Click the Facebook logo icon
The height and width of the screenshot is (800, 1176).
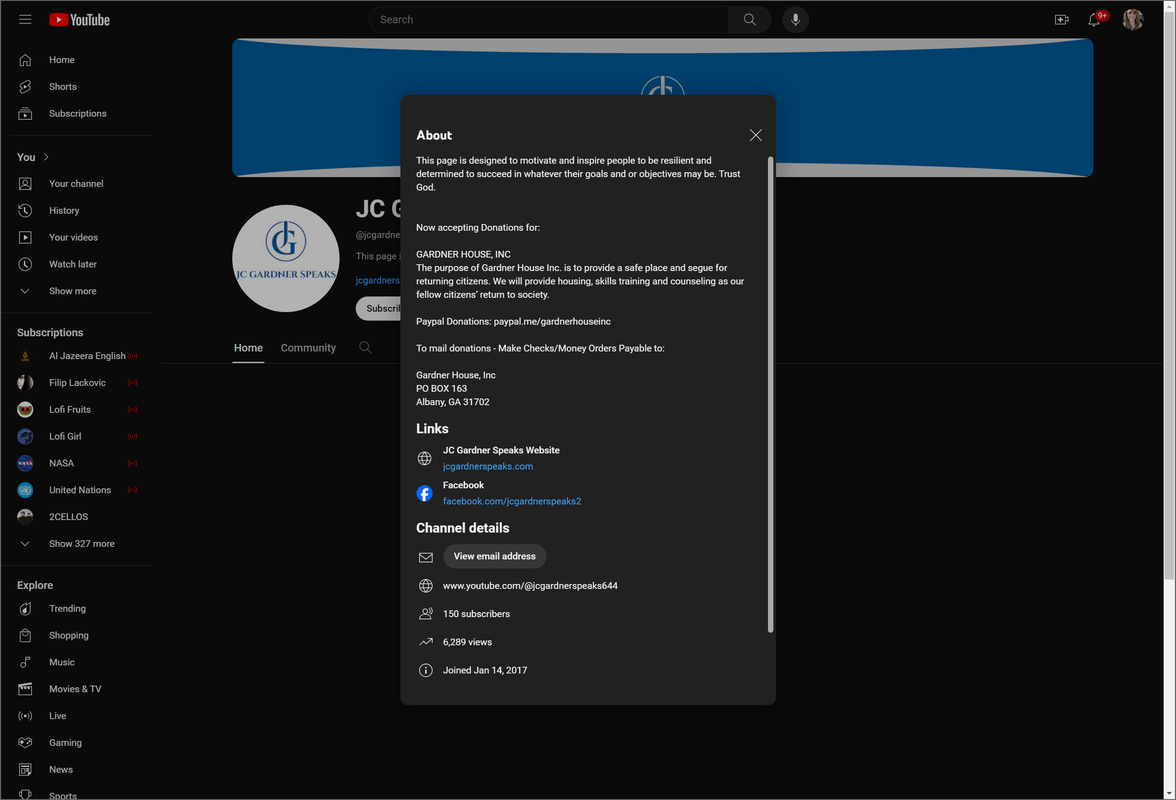click(x=424, y=493)
